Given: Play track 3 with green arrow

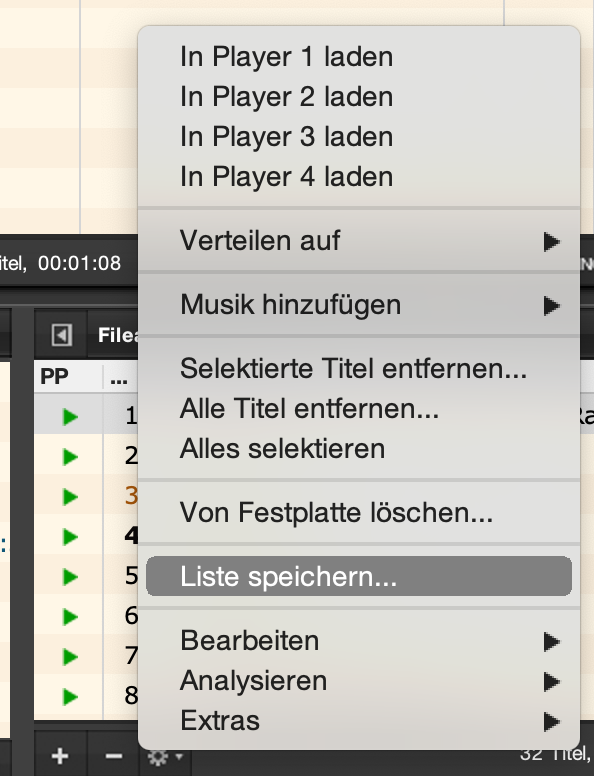Looking at the screenshot, I should click(x=70, y=497).
